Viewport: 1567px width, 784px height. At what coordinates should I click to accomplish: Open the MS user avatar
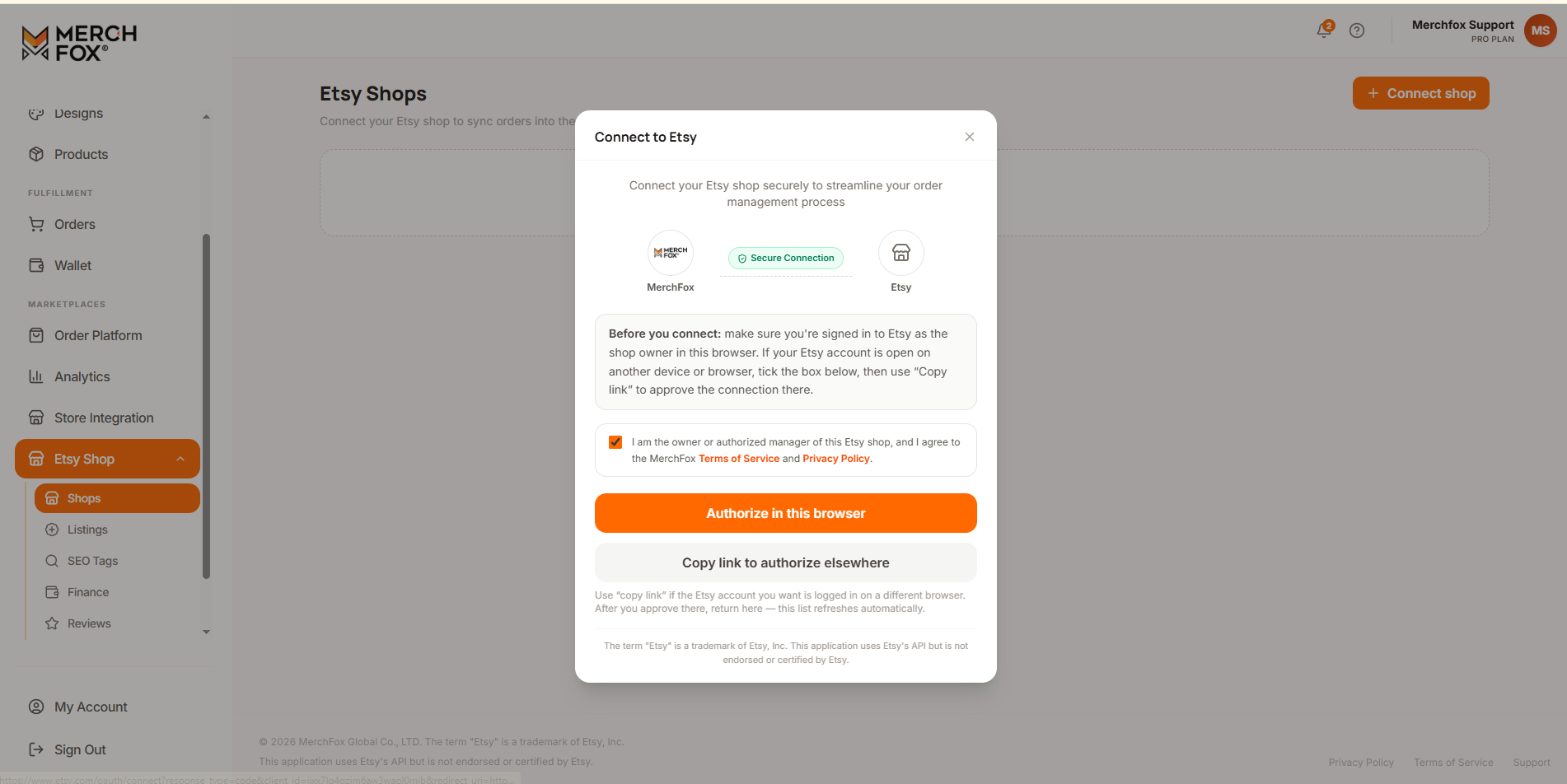pyautogui.click(x=1540, y=30)
